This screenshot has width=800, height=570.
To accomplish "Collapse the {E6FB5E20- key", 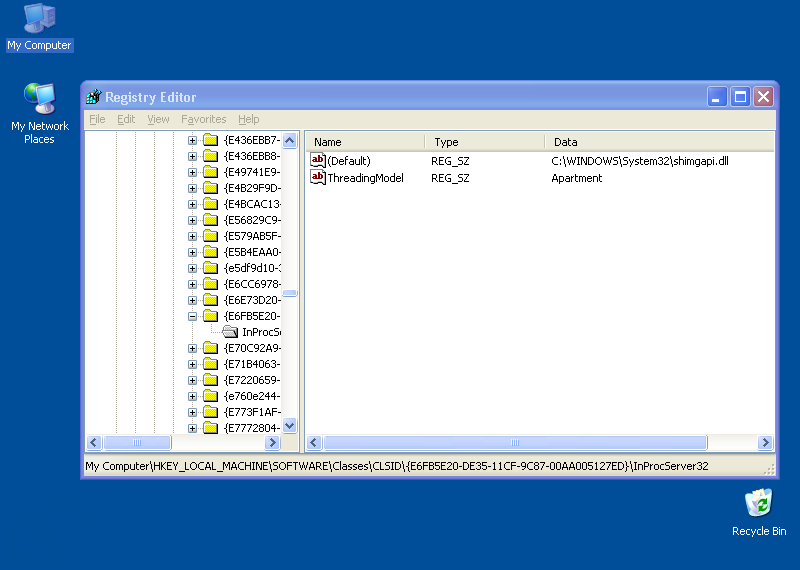I will click(x=192, y=316).
